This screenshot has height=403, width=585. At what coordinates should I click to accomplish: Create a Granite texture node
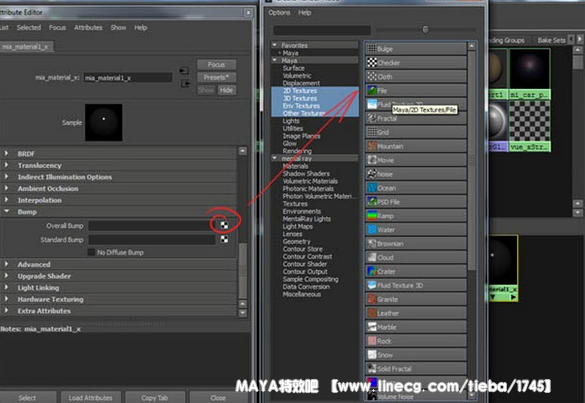[416, 299]
